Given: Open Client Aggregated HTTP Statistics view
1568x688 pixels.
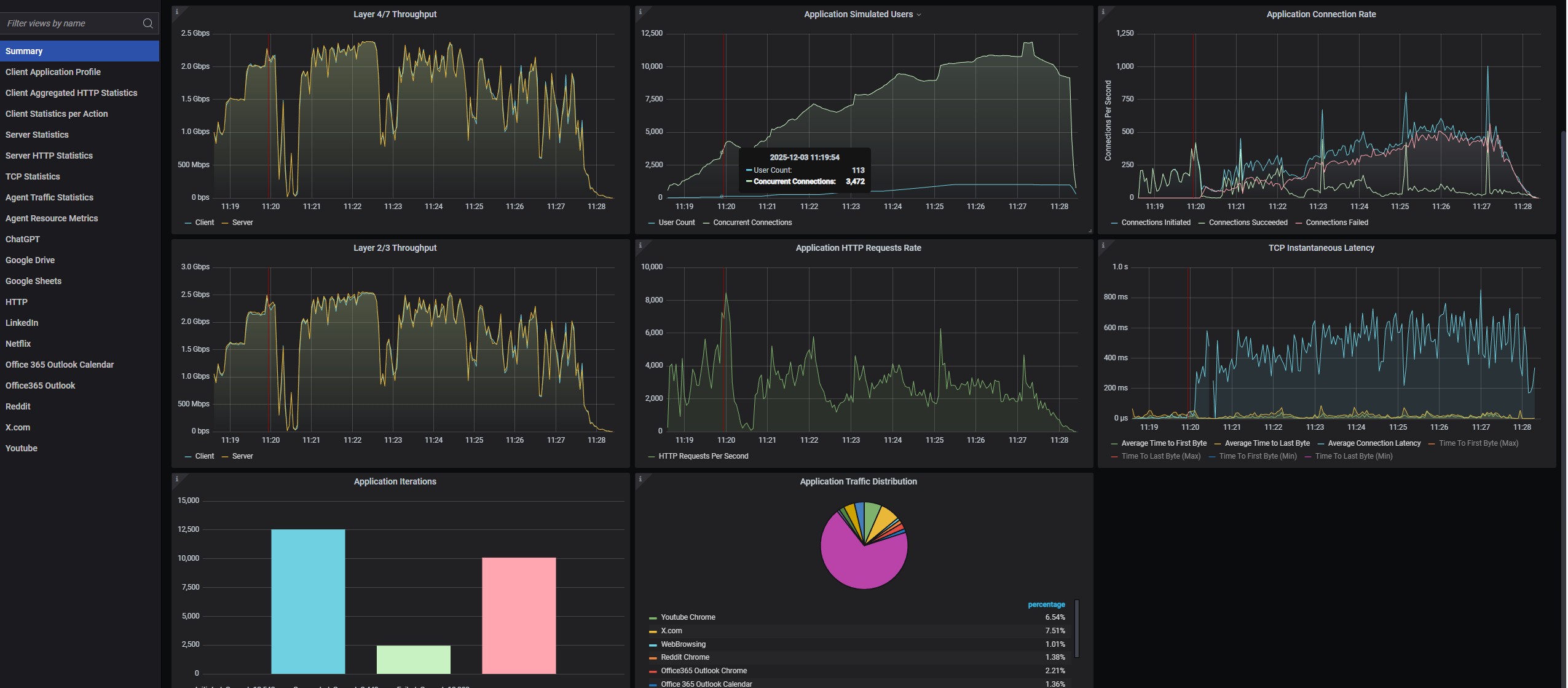Looking at the screenshot, I should pos(71,93).
